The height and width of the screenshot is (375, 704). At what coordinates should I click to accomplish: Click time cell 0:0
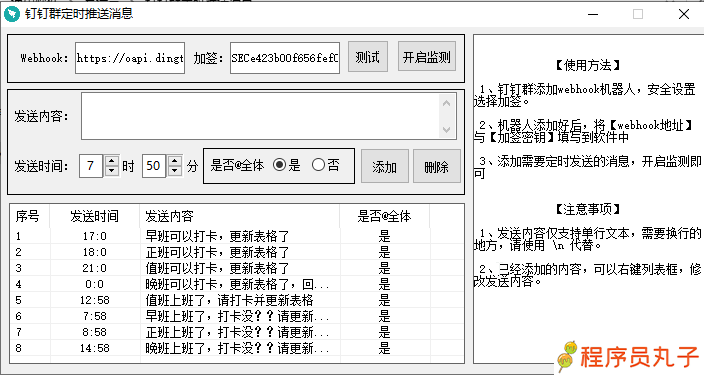[95, 284]
